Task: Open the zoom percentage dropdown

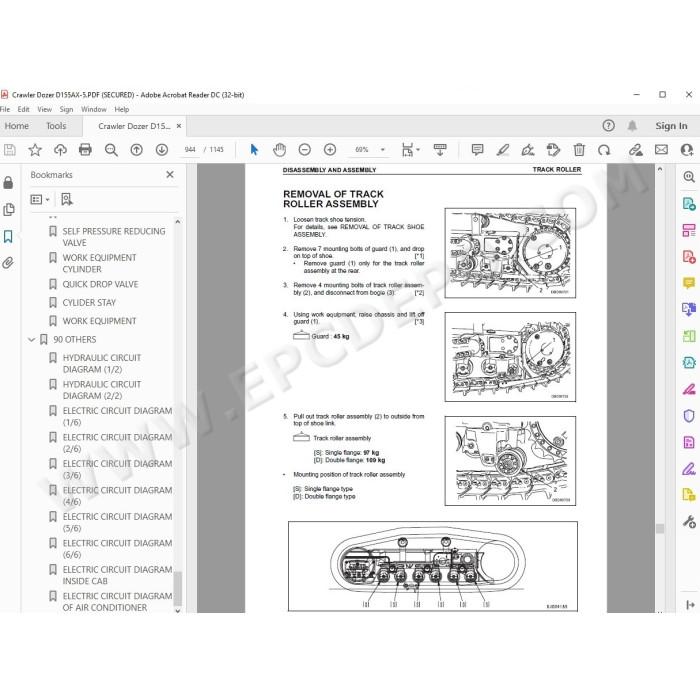Action: click(x=383, y=150)
